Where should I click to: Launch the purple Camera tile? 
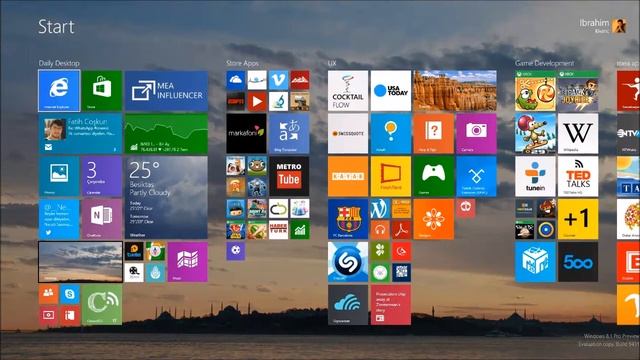tap(476, 133)
